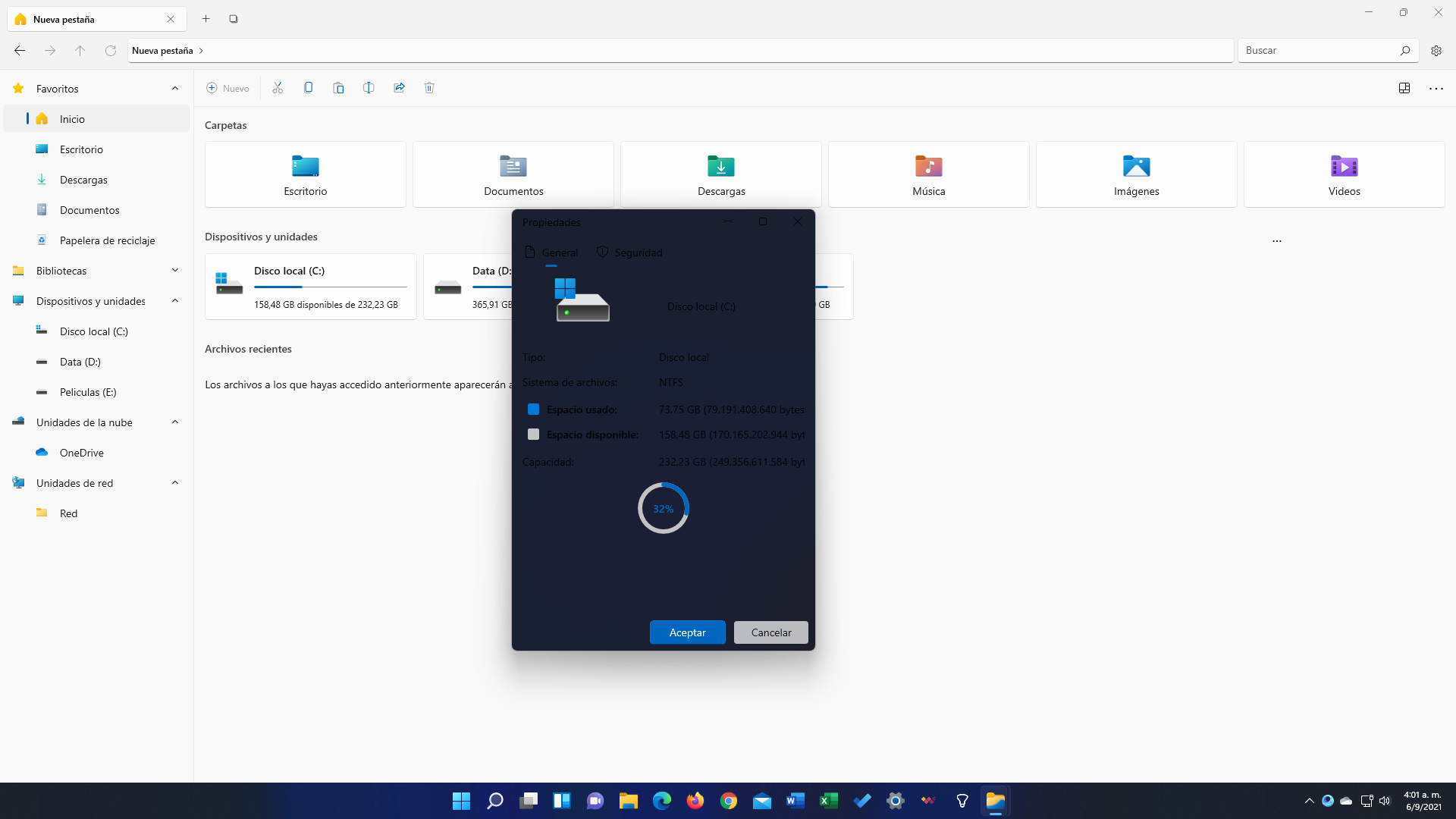Click the Cut scissors icon in toolbar
Screen dimensions: 1456x819
[278, 88]
